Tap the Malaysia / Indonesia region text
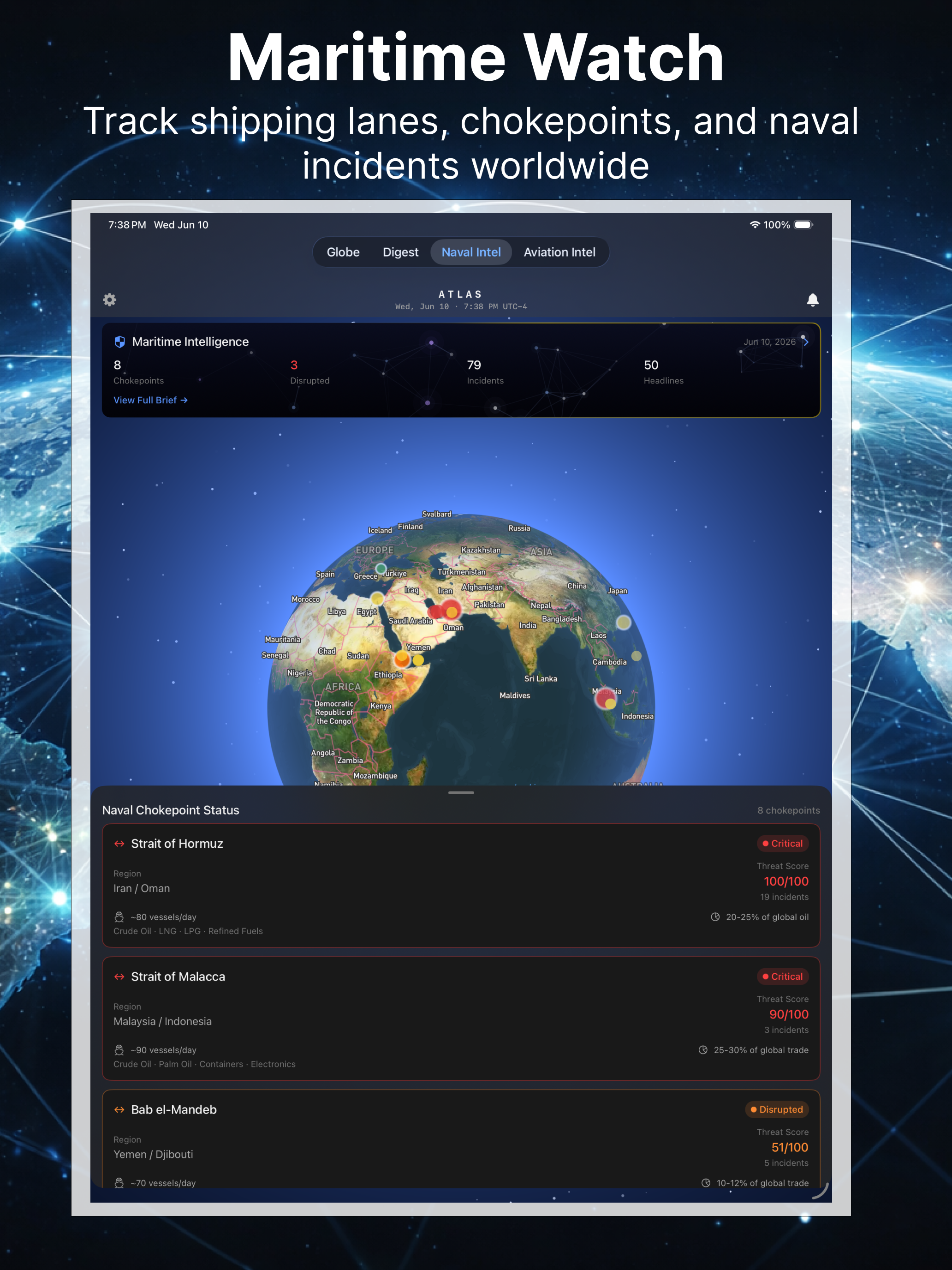This screenshot has width=952, height=1270. (162, 1021)
